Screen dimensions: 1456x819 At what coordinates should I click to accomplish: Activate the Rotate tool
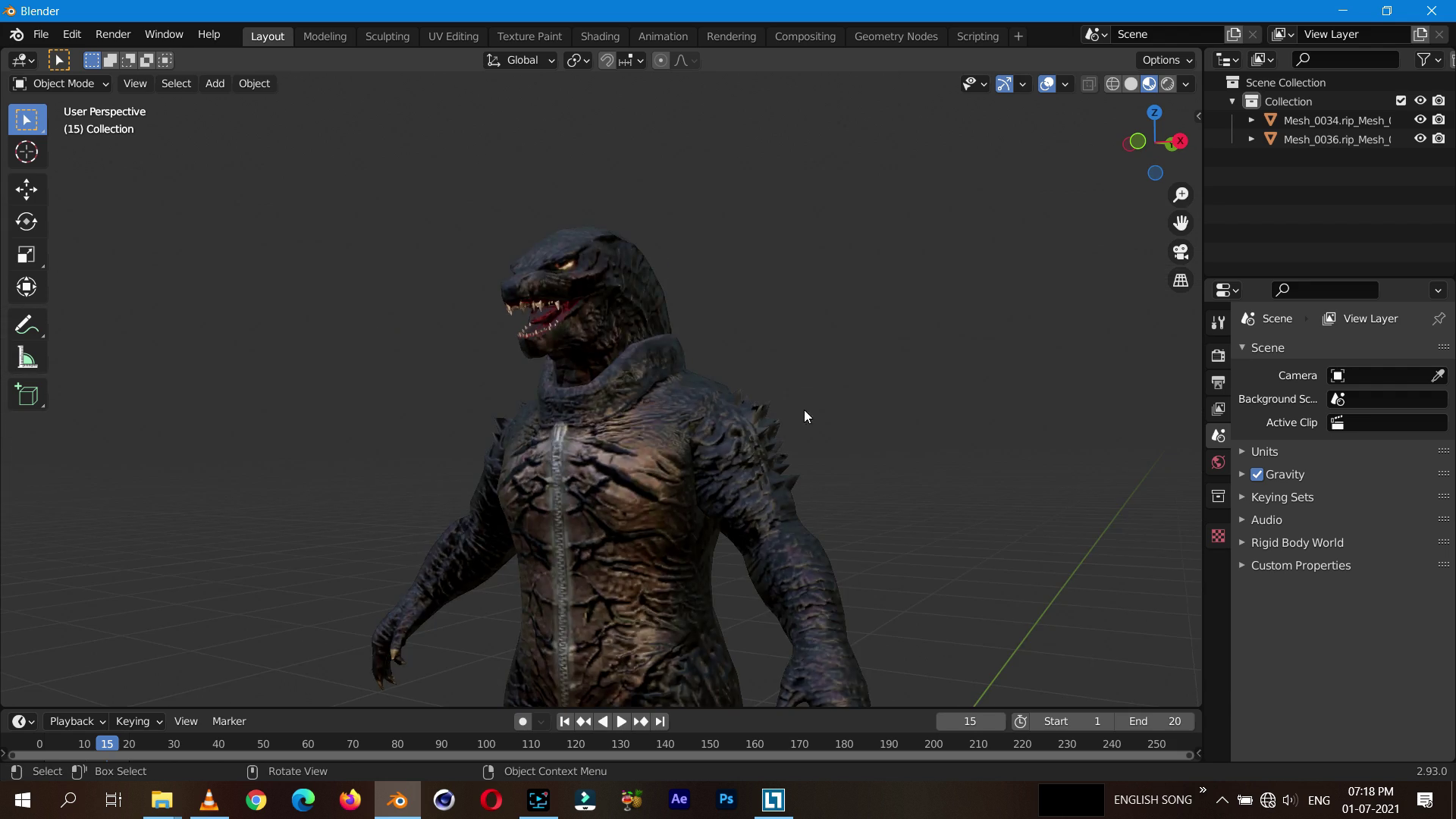click(x=27, y=221)
